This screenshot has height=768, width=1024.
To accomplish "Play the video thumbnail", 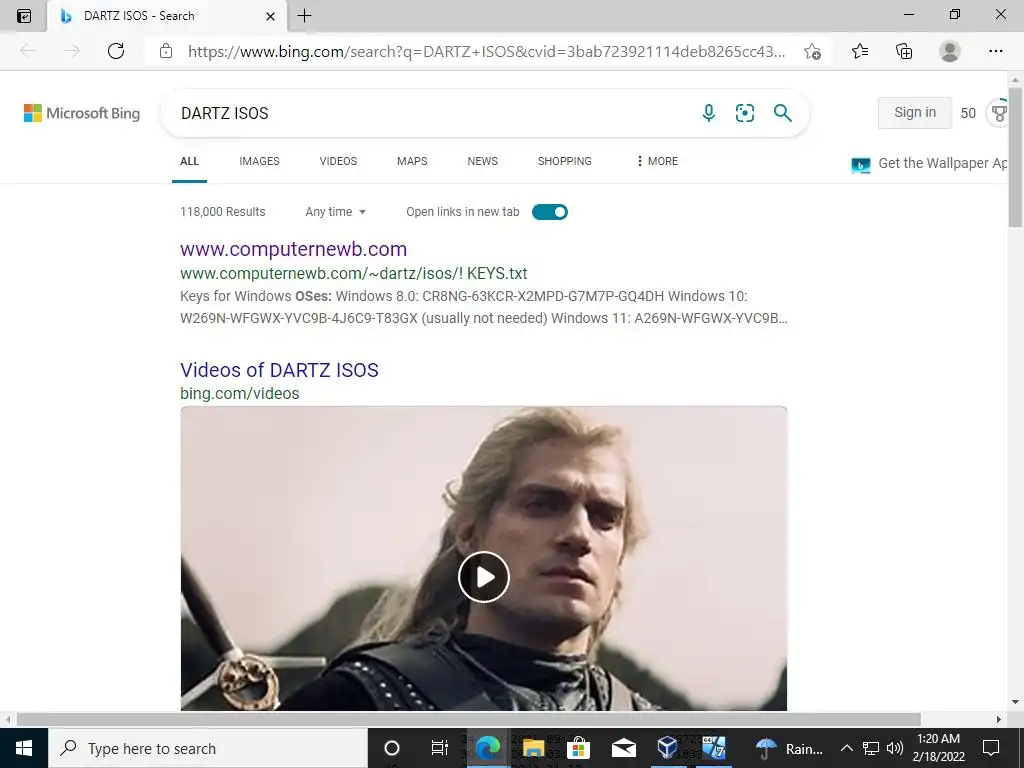I will [x=484, y=577].
